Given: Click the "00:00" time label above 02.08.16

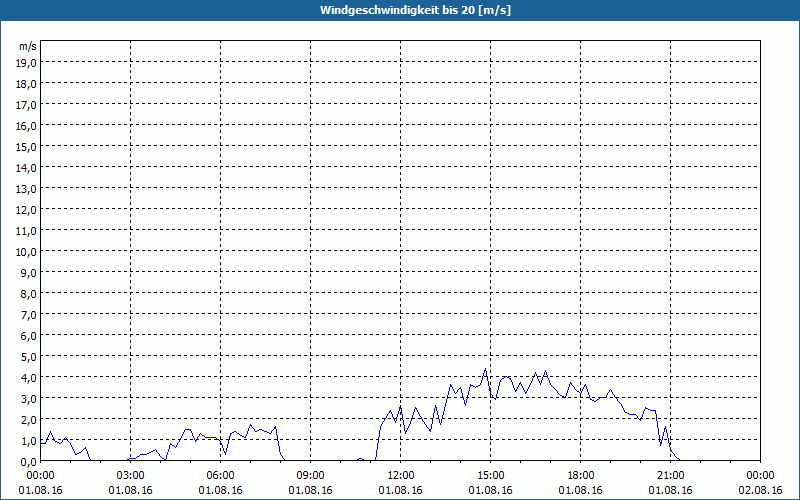Looking at the screenshot, I should click(760, 476).
